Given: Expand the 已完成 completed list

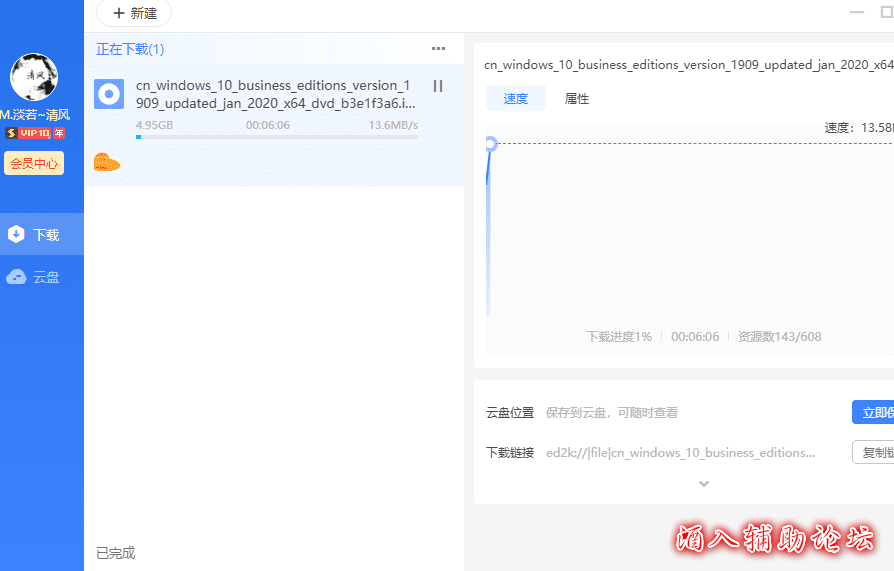Looking at the screenshot, I should coord(116,553).
